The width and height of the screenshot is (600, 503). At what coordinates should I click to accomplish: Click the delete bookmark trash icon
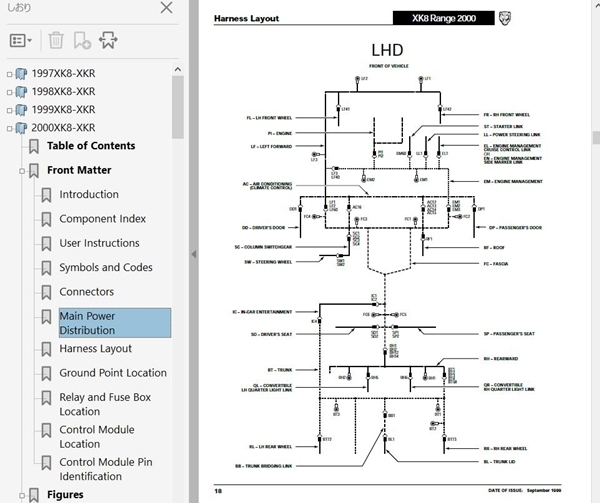[56, 40]
